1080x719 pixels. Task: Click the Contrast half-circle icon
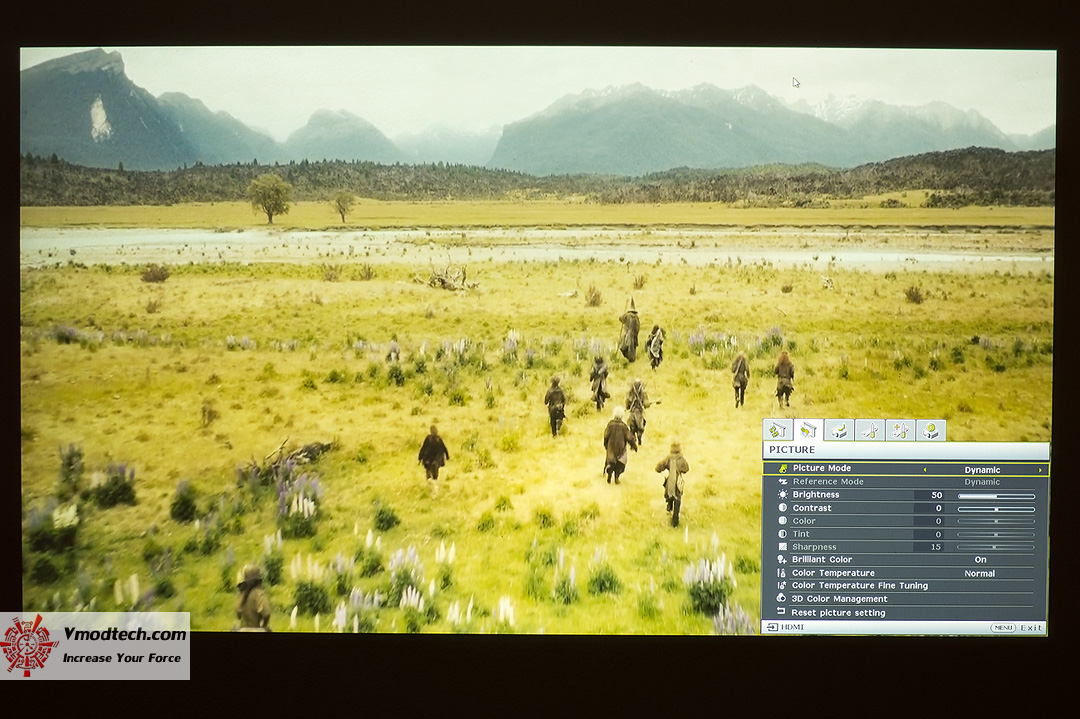click(782, 508)
